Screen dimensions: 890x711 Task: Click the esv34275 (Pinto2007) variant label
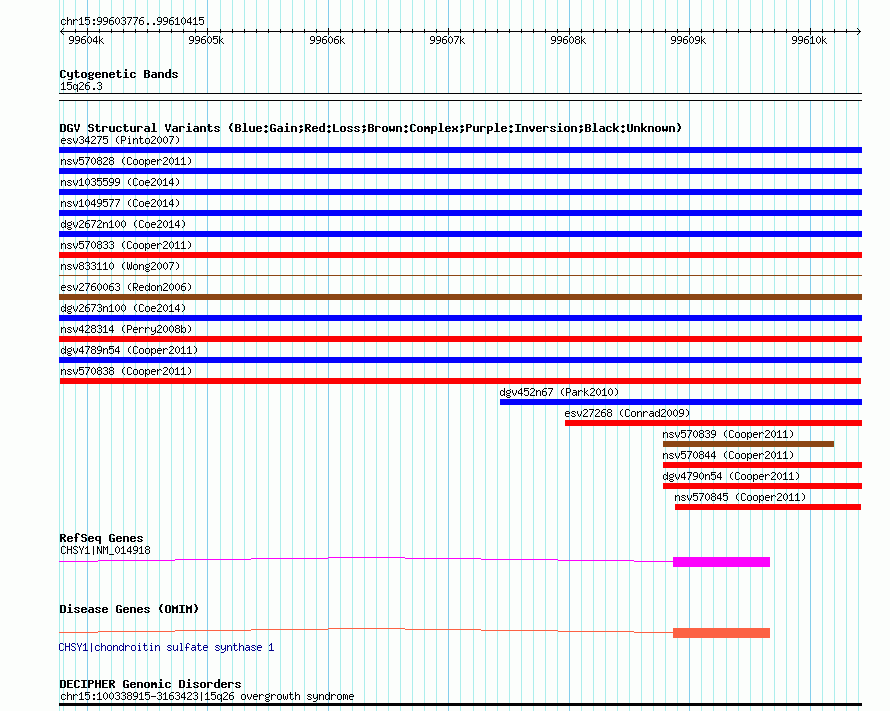(x=120, y=141)
